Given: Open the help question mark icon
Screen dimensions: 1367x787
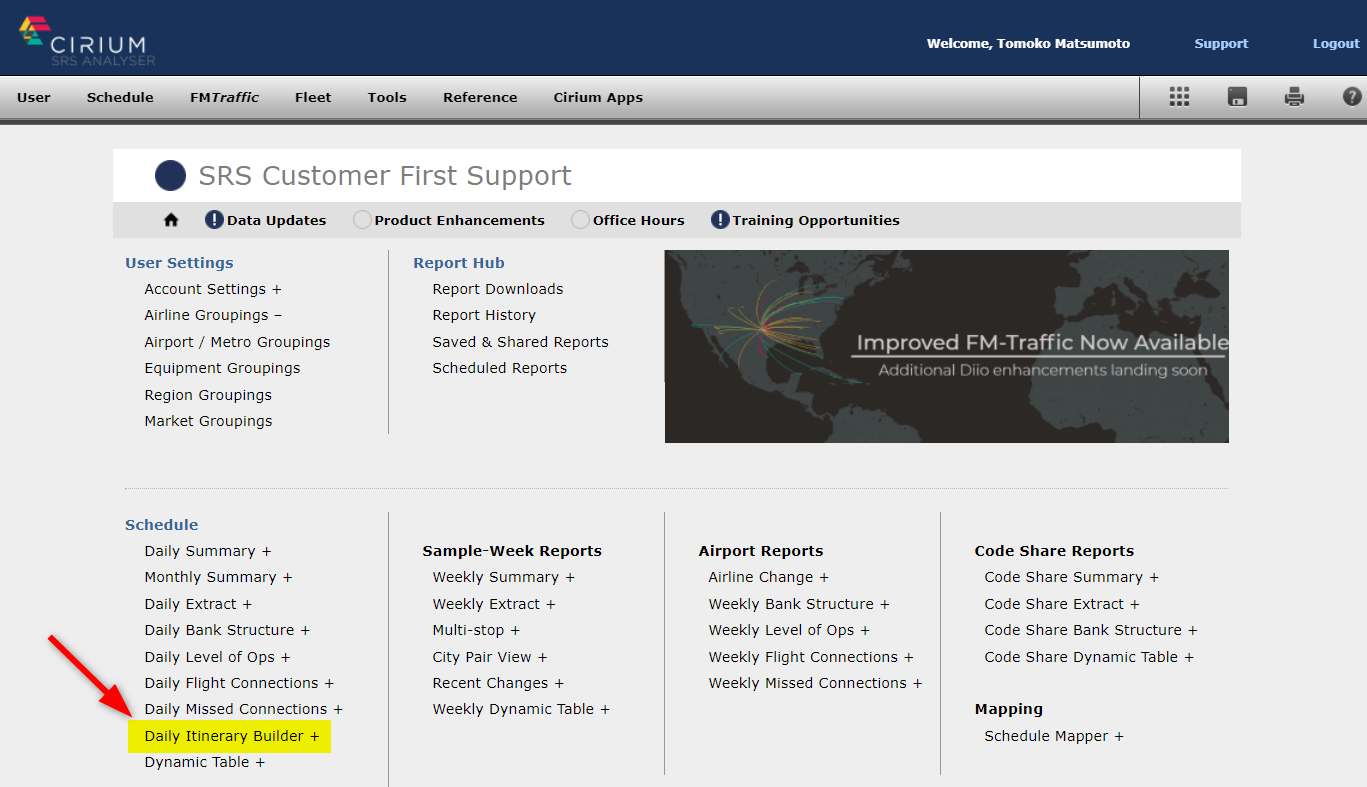Looking at the screenshot, I should tap(1352, 97).
